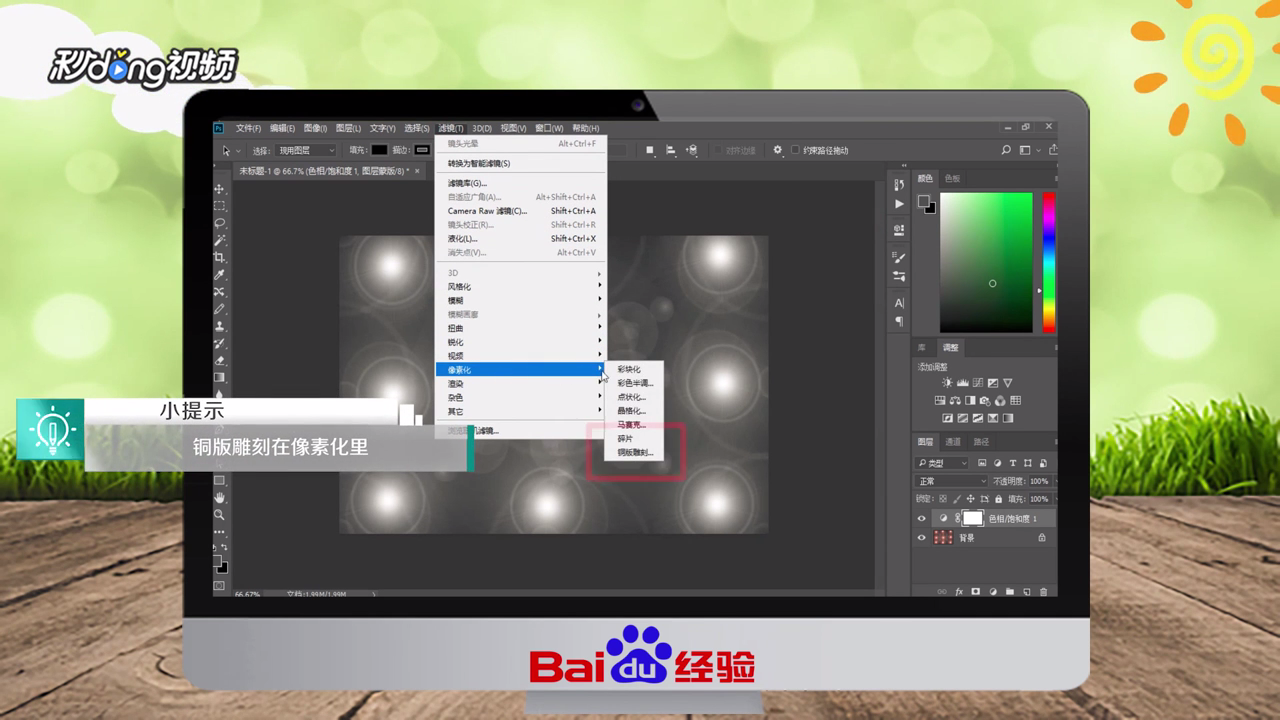This screenshot has width=1280, height=720.
Task: Expand the 渲染 submenu
Action: (521, 384)
